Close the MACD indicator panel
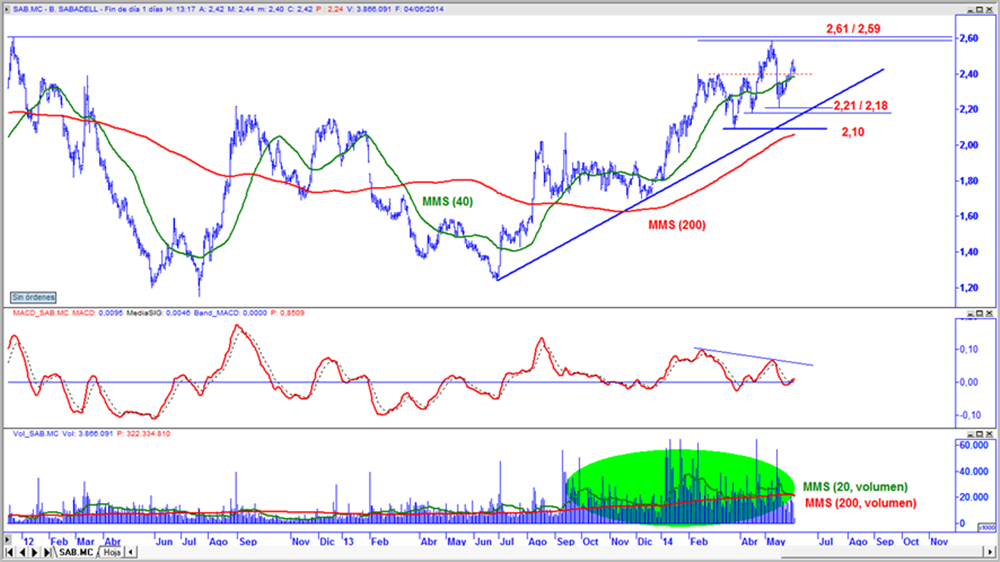The width and height of the screenshot is (1000, 562). [989, 313]
